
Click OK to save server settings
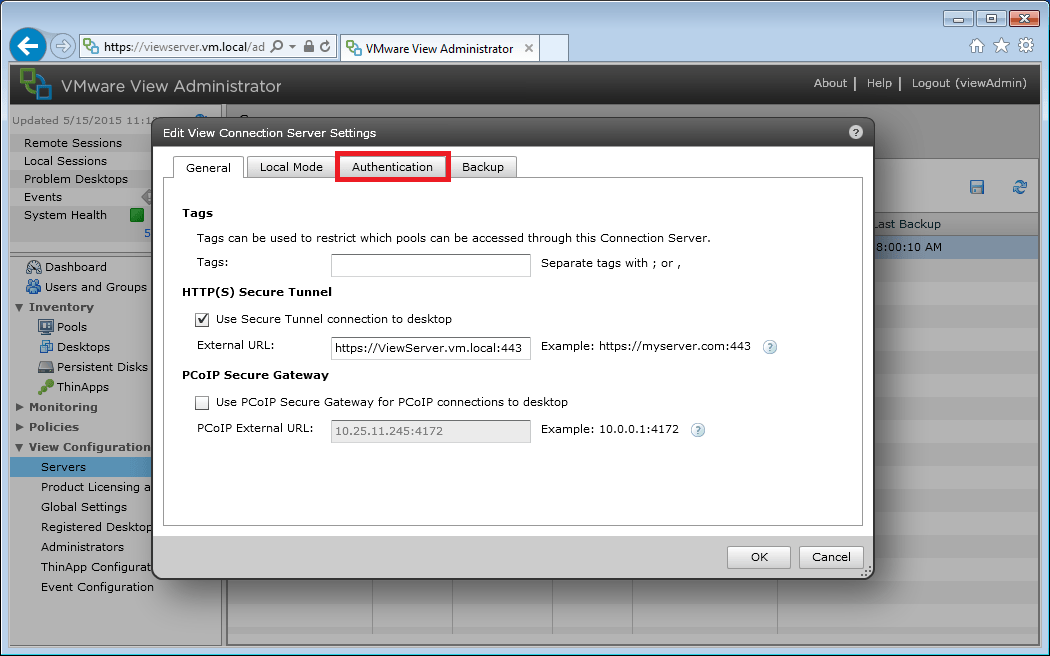point(758,557)
